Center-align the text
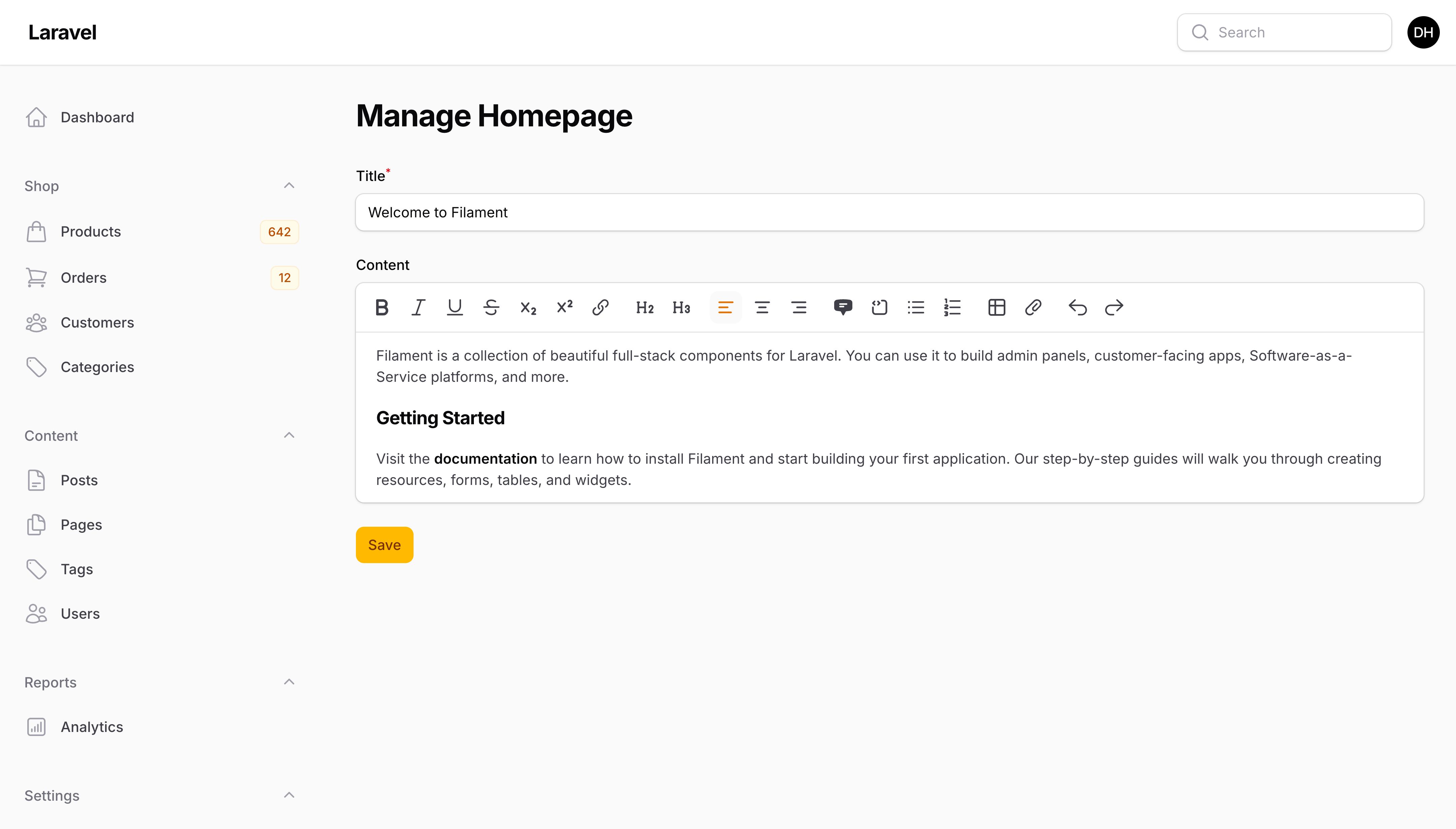This screenshot has width=1456, height=829. click(x=762, y=307)
